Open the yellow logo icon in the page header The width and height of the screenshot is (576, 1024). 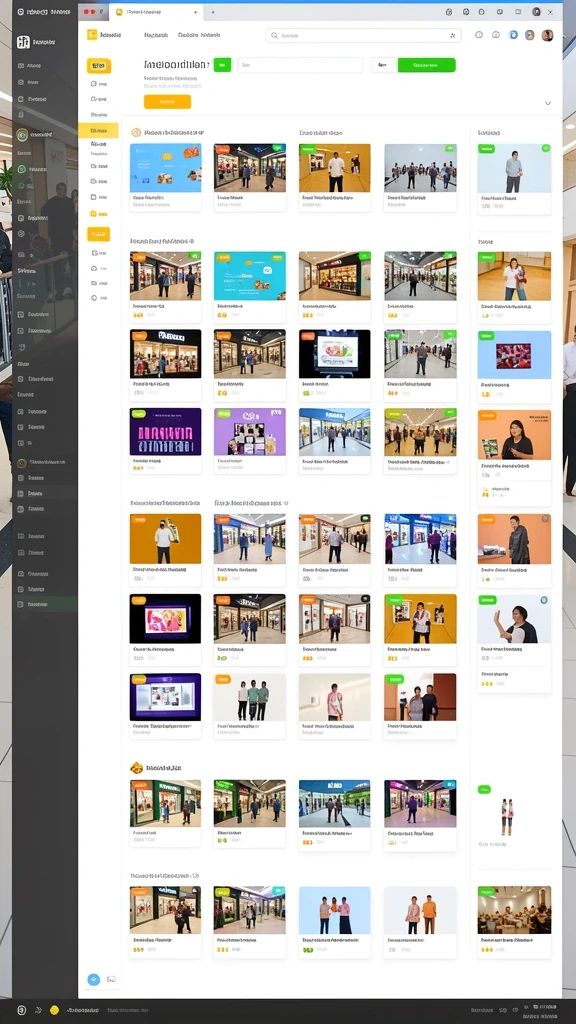pos(92,35)
